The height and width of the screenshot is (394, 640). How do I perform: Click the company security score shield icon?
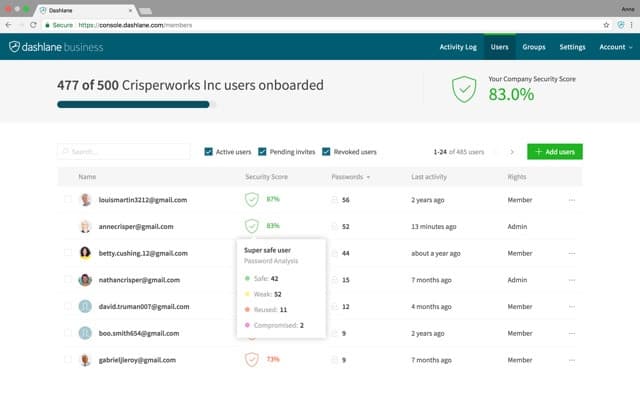[464, 89]
